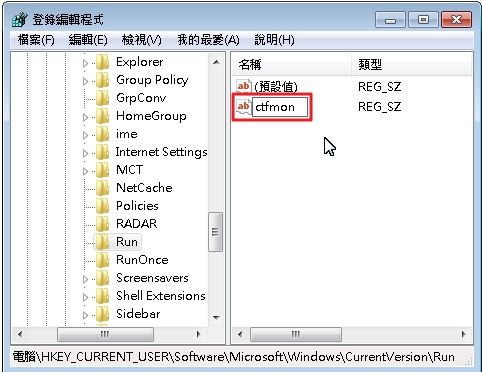Open the 檢視(V) menu
This screenshot has height=372, width=482.
click(x=142, y=40)
